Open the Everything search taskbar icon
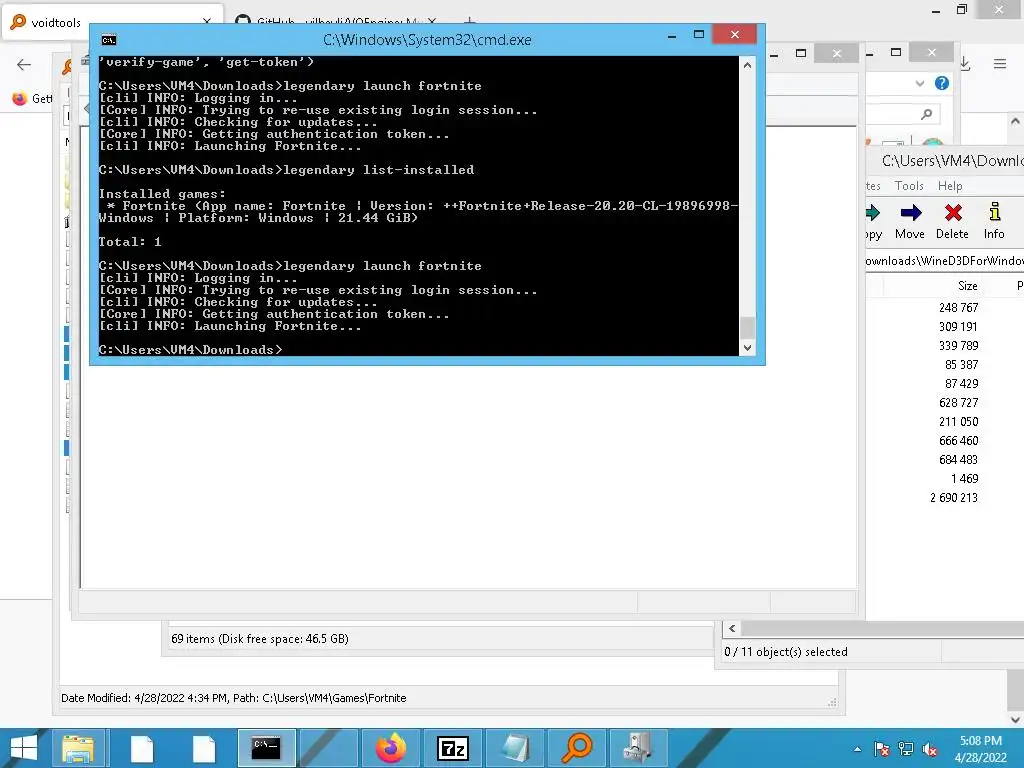Viewport: 1024px width, 768px height. (577, 748)
